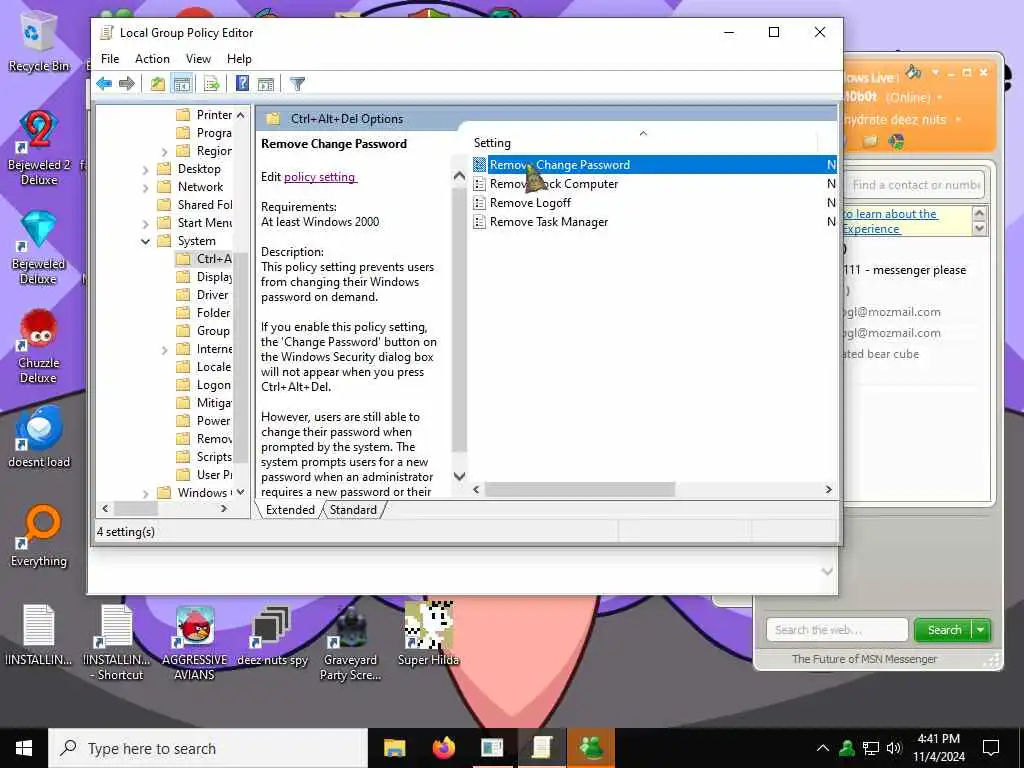Image resolution: width=1024 pixels, height=768 pixels.
Task: Click the Remove Lock Computer policy icon
Action: pos(479,184)
